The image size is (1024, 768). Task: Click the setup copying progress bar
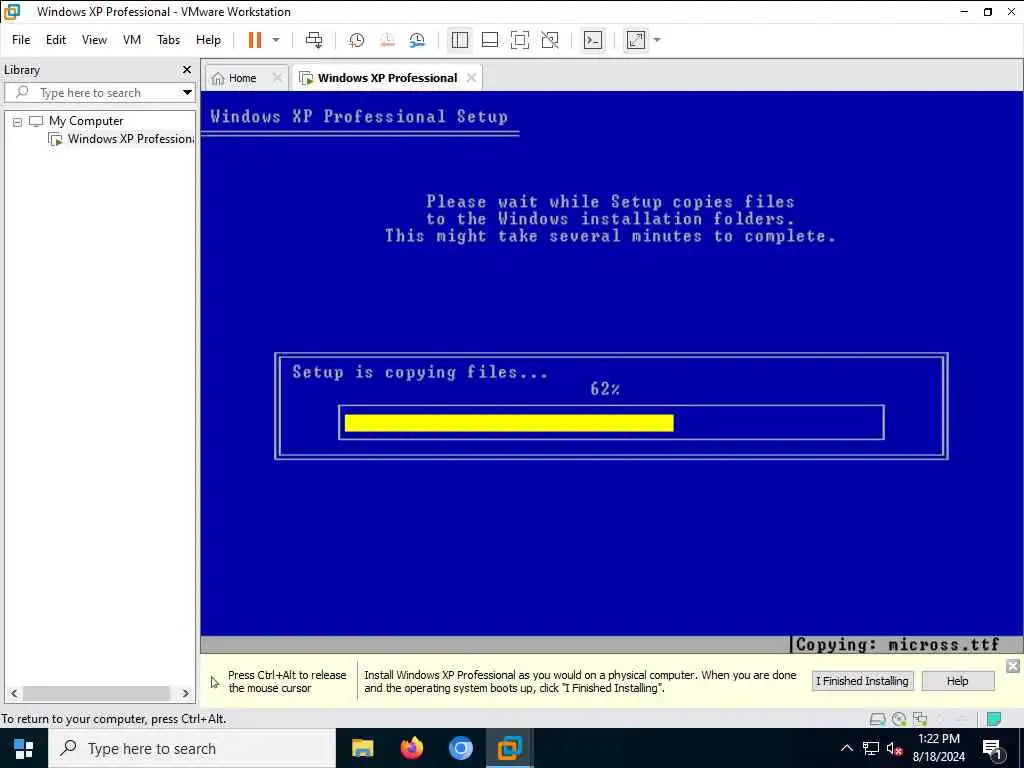pos(611,423)
